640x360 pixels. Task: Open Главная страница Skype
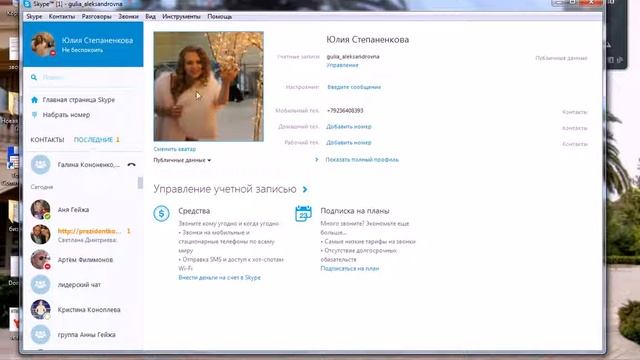(79, 100)
